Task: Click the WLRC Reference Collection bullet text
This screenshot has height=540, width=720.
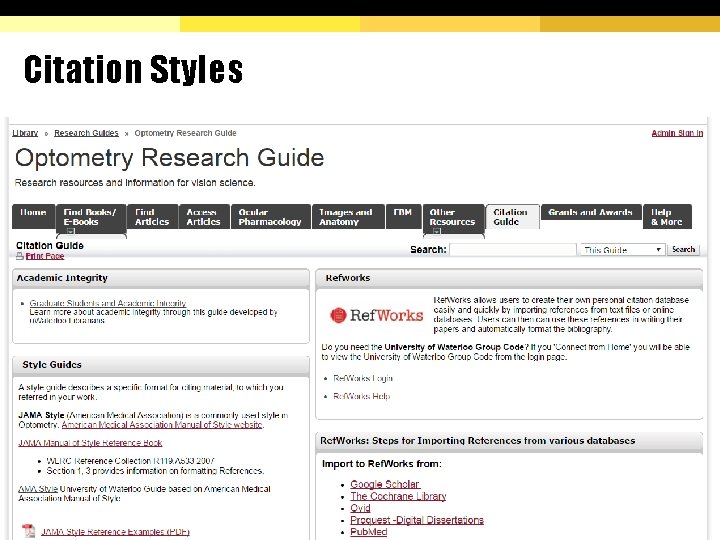Action: (x=130, y=461)
